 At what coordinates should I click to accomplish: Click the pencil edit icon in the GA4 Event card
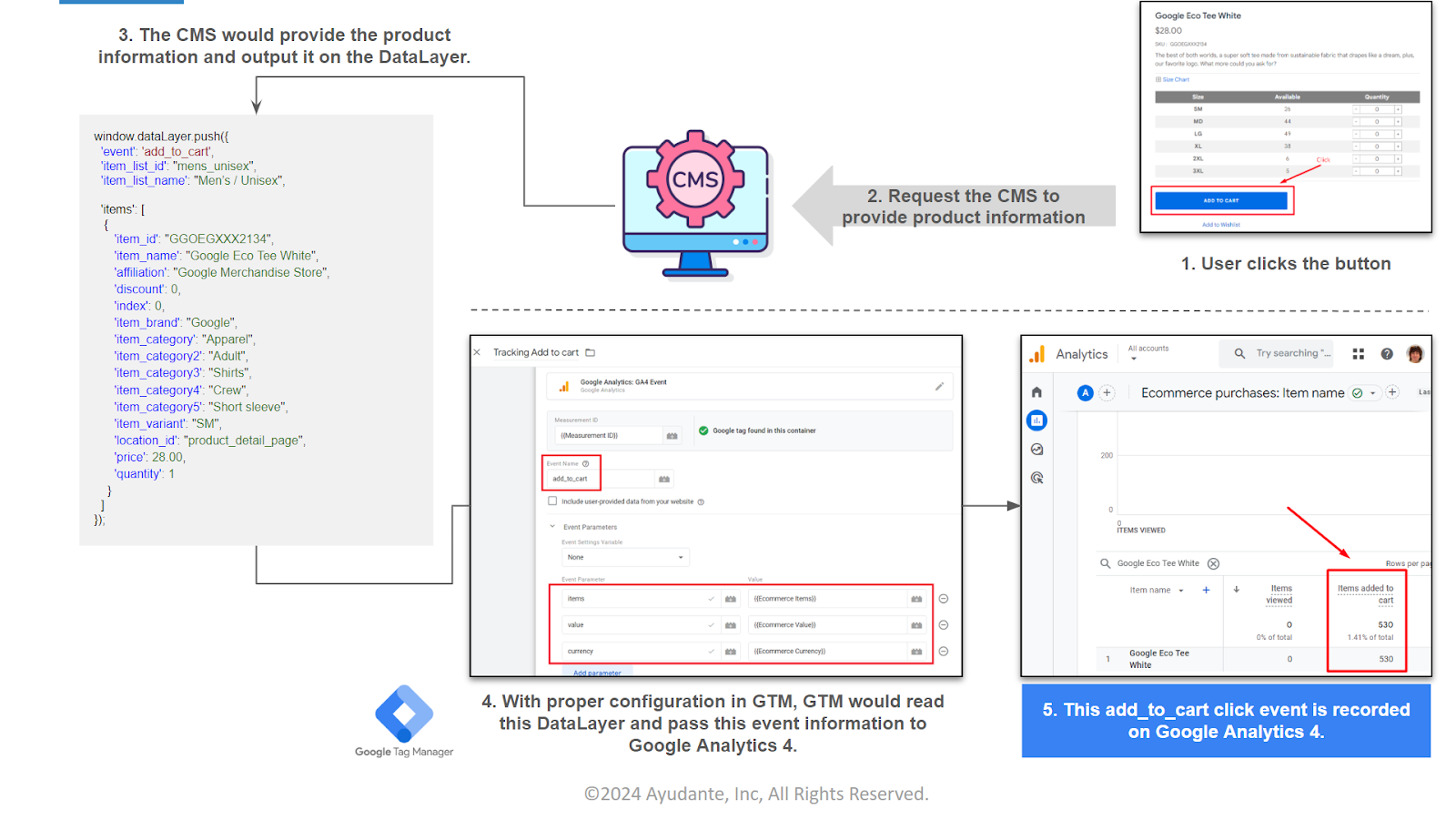939,387
